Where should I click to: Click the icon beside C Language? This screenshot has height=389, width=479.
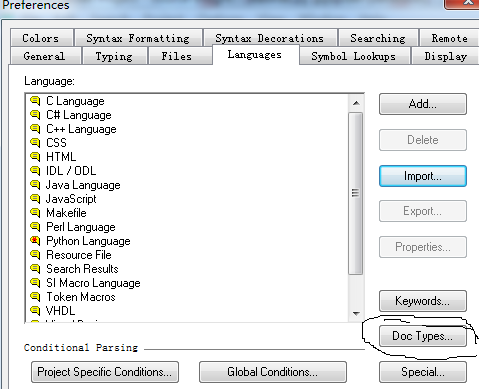point(35,101)
